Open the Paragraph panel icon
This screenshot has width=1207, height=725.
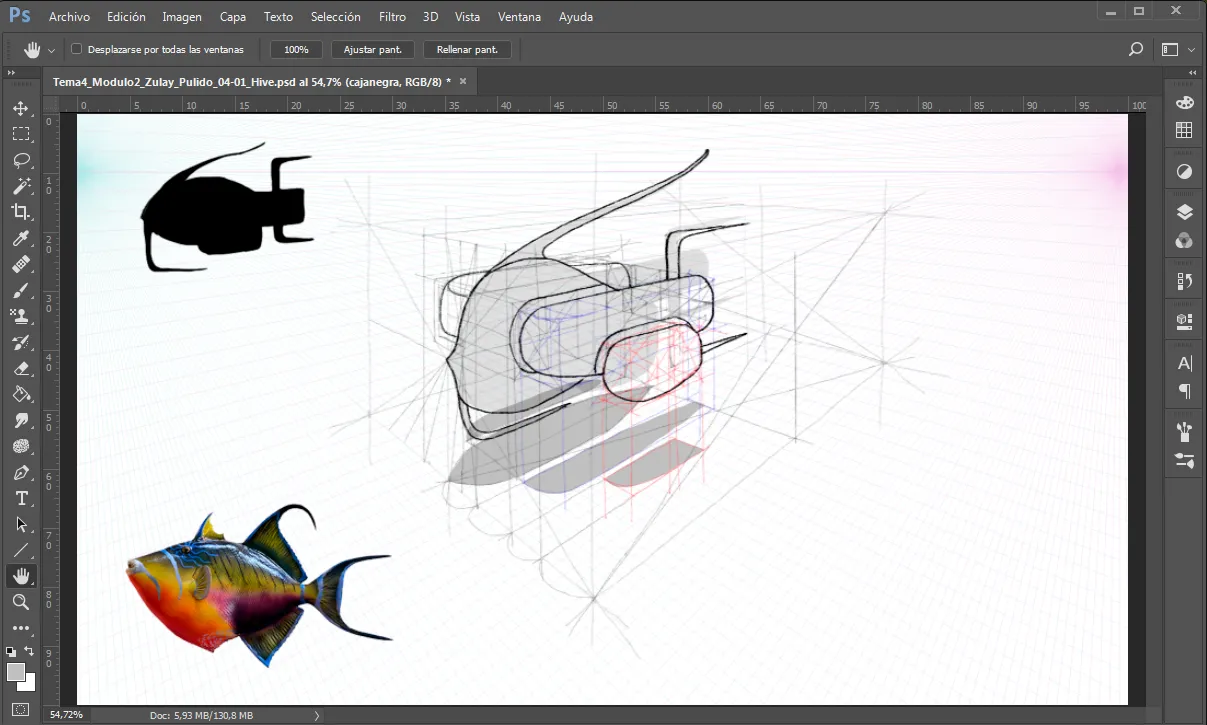(1184, 390)
